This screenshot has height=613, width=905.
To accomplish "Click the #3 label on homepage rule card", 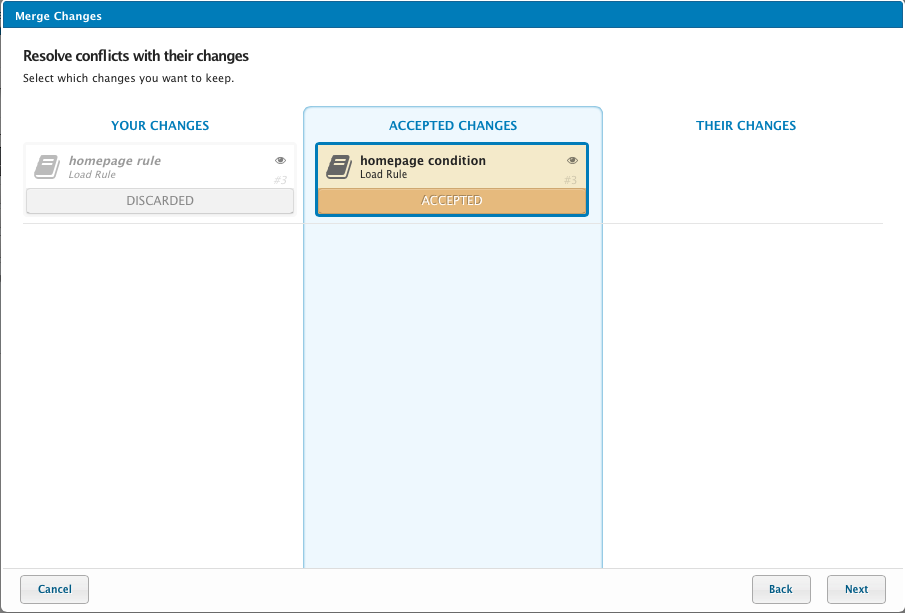I will [280, 180].
